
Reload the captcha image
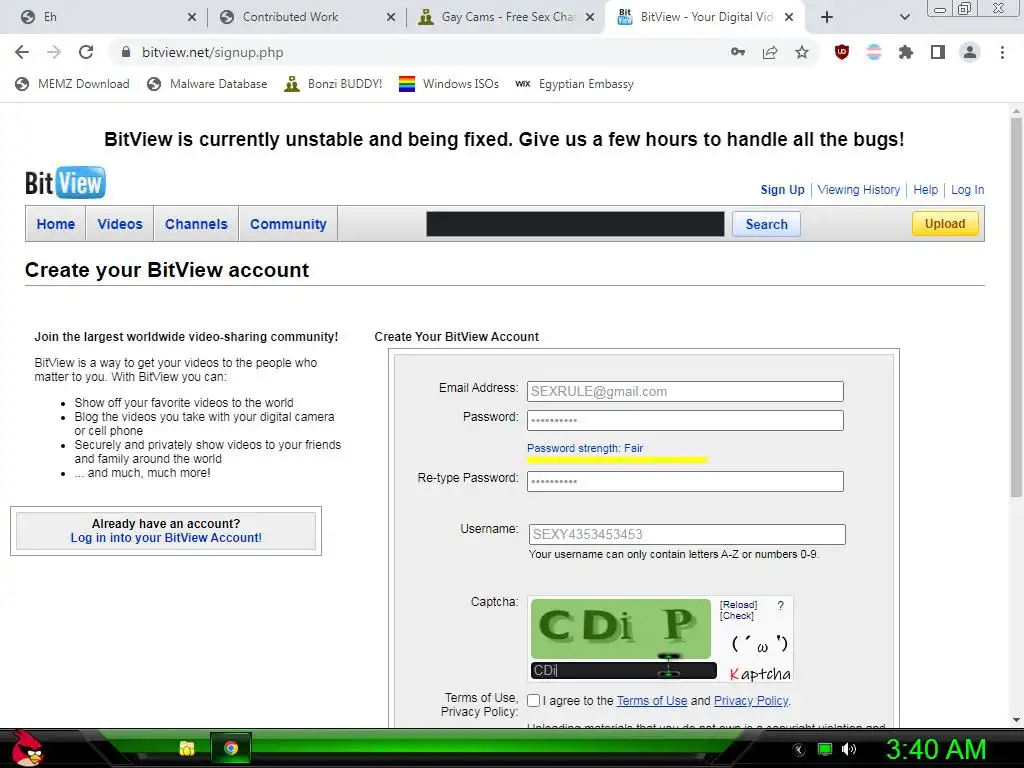pyautogui.click(x=738, y=605)
